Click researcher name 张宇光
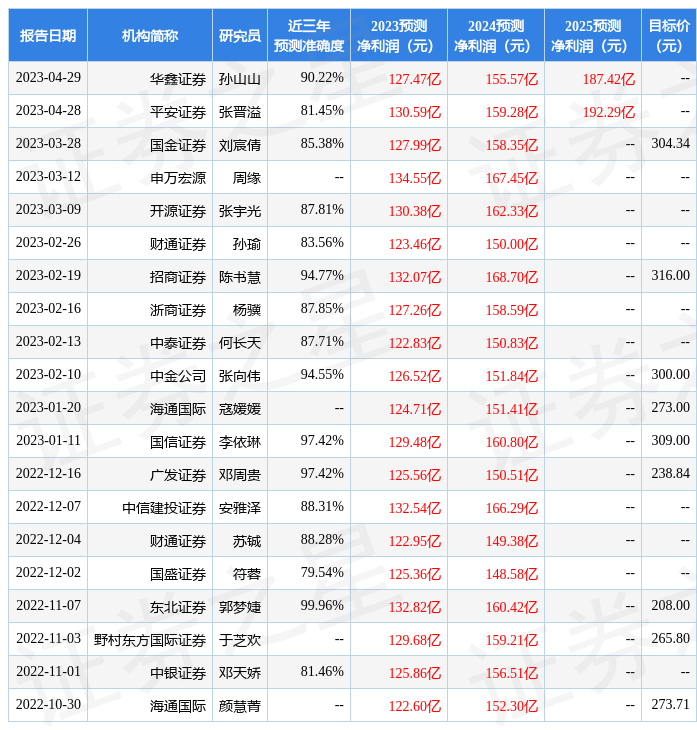 pyautogui.click(x=240, y=211)
